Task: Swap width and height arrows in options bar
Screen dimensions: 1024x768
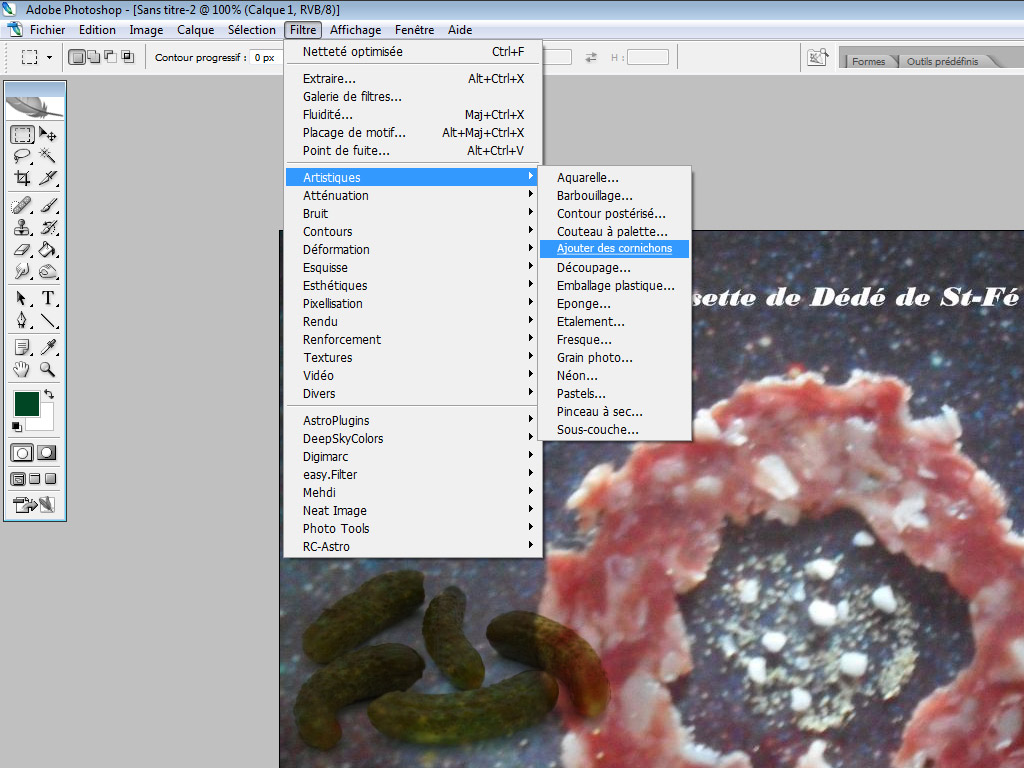Action: 591,57
